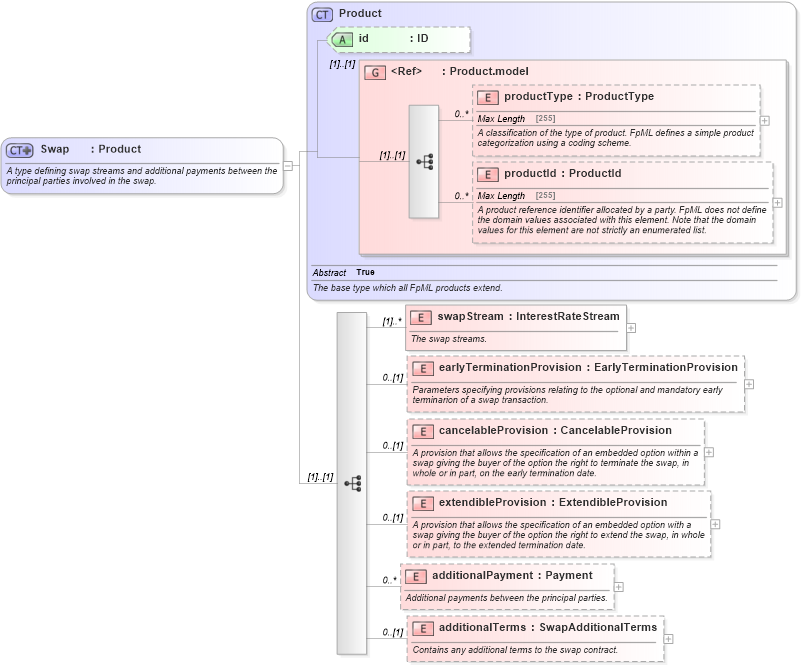The width and height of the screenshot is (801, 667).
Task: Expand the earlyTerminationProvision element
Action: [x=749, y=384]
